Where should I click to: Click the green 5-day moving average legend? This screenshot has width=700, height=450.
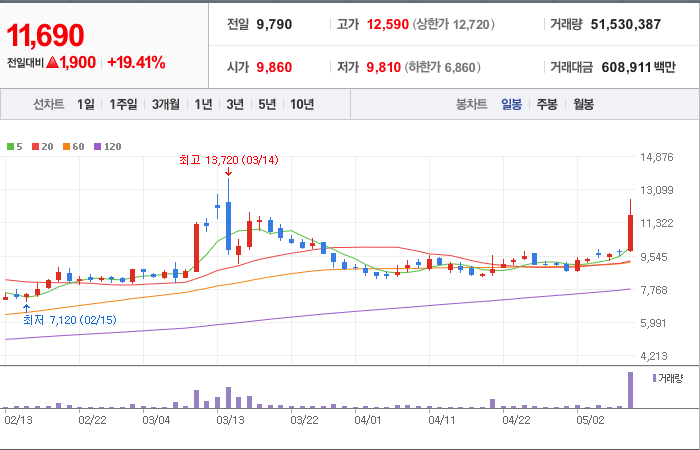[14, 146]
